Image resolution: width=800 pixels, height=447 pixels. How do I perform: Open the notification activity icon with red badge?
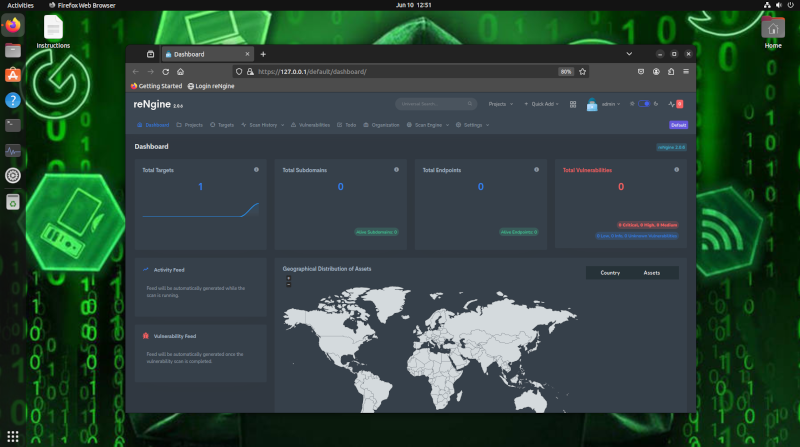coord(676,104)
